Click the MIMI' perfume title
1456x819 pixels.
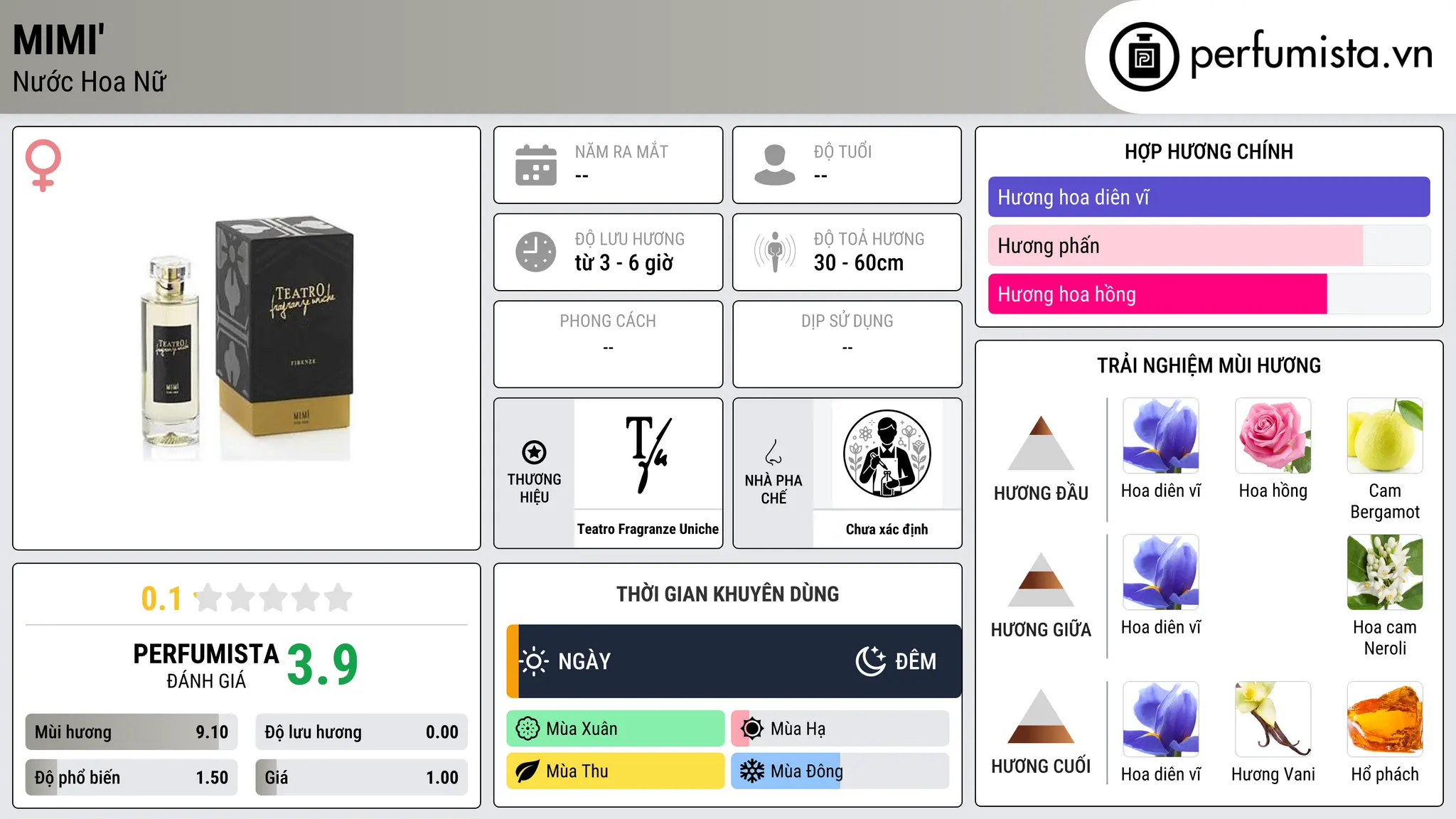59,40
